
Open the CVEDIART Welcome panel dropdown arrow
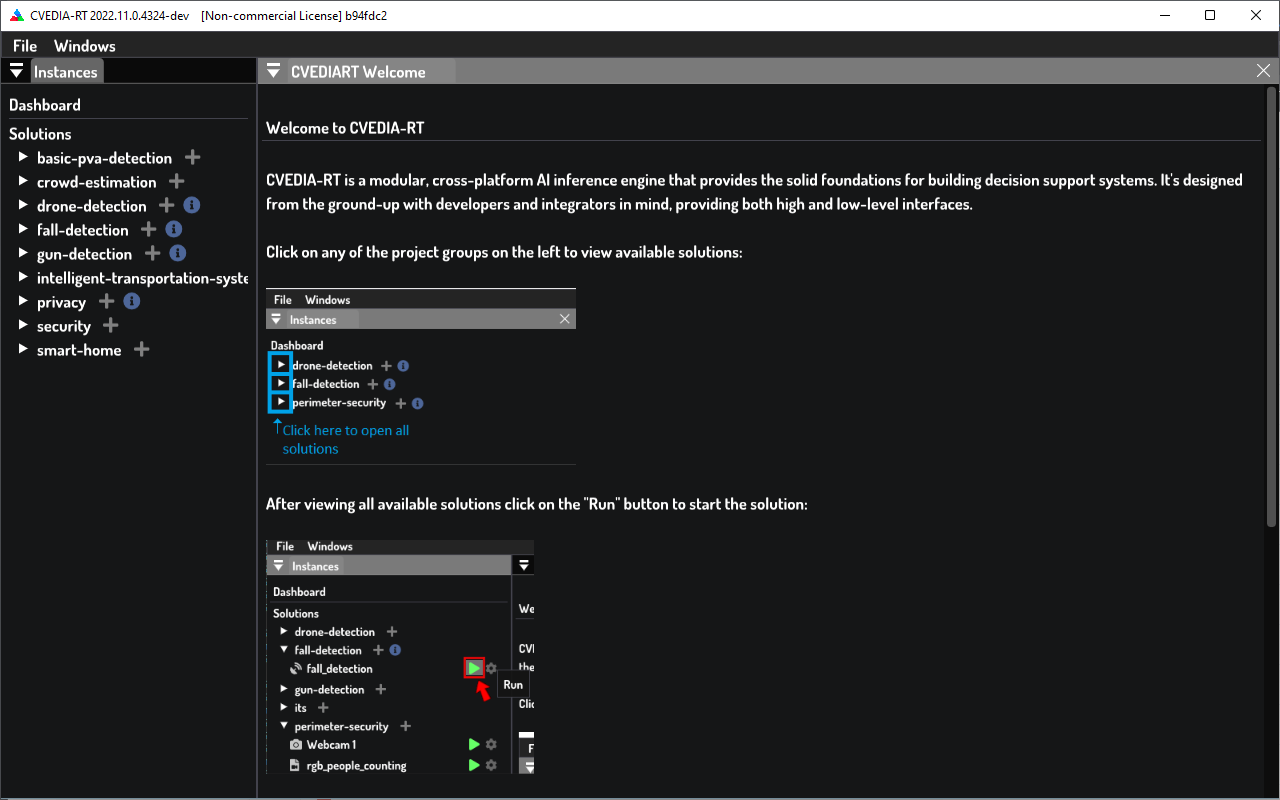click(x=273, y=71)
